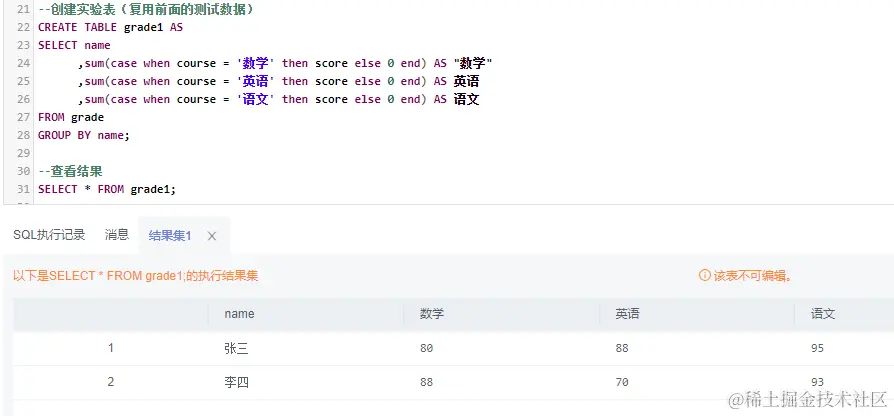Viewport: 894px width, 416px height.
Task: Select the 张三 cell
Action: (x=236, y=348)
